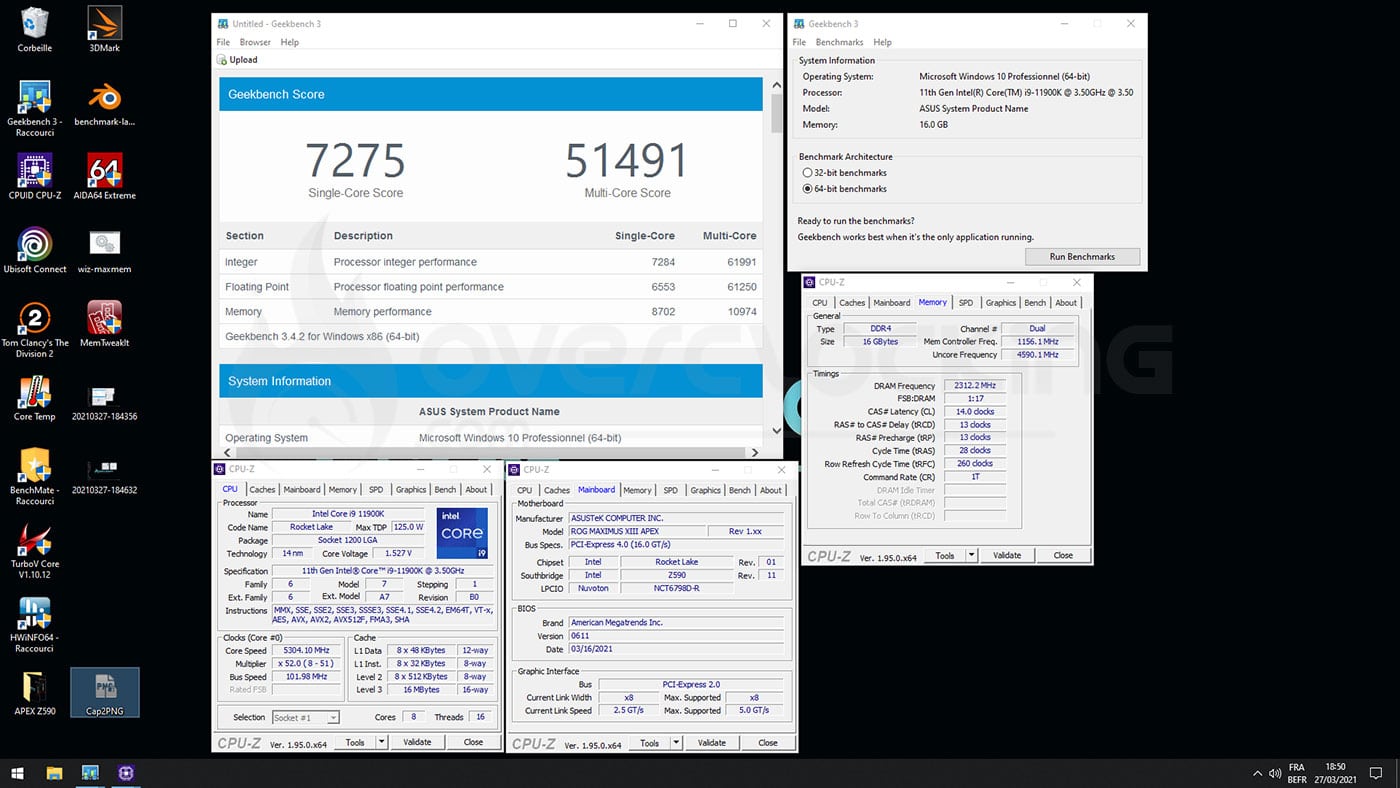Select the APEX Z590 desktop icon
1400x788 pixels.
[35, 693]
